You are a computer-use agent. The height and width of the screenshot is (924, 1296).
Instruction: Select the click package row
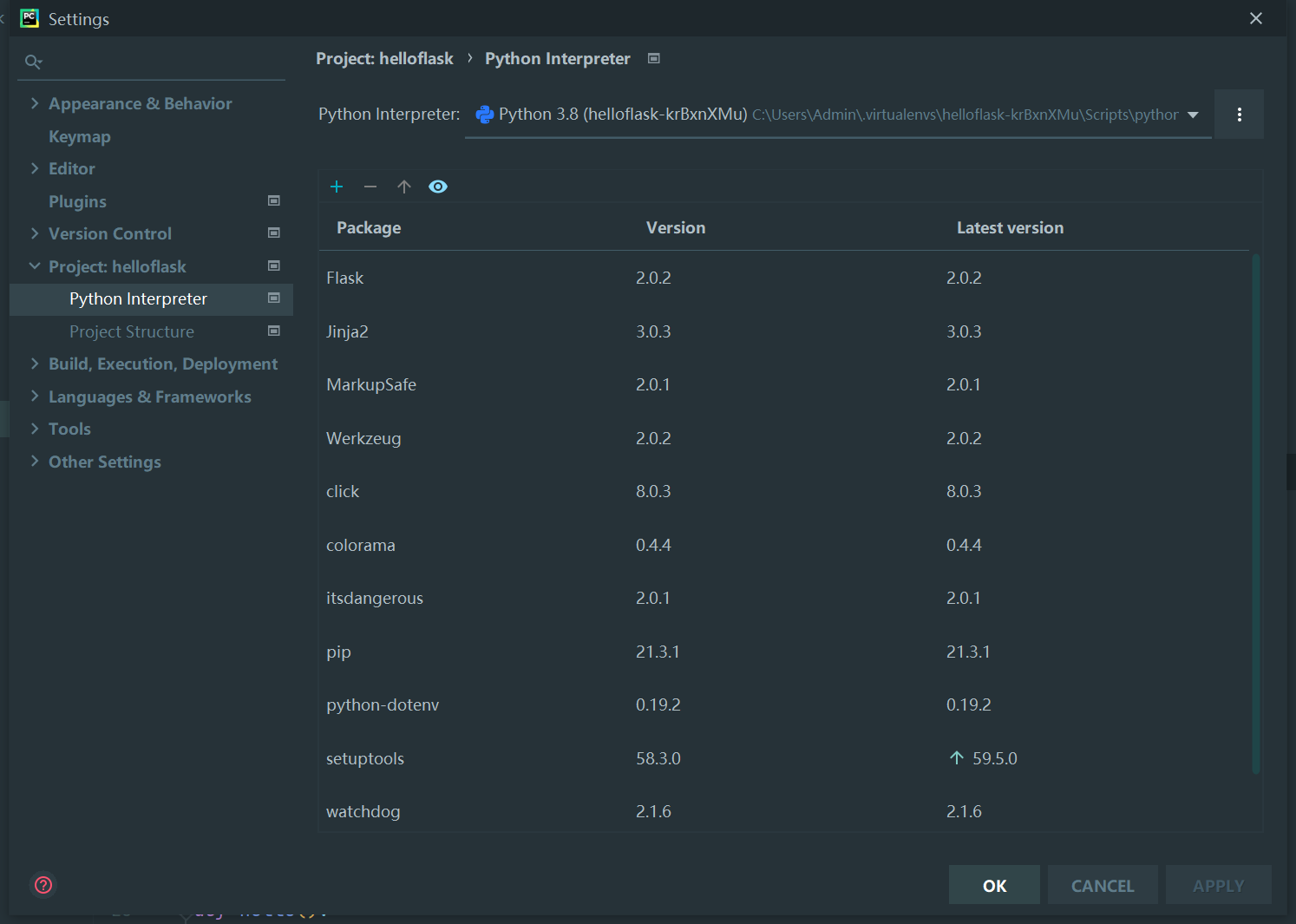(x=784, y=491)
